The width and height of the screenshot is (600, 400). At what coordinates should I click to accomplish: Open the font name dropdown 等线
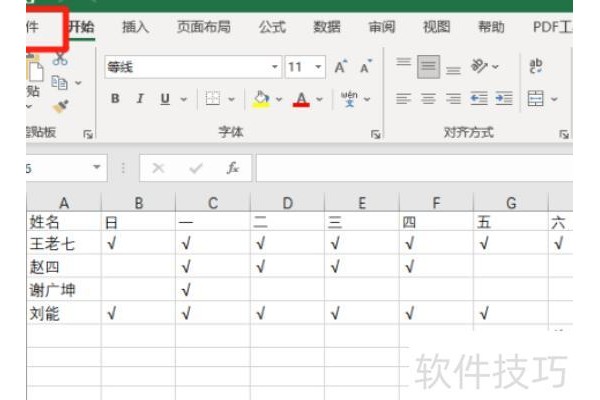tap(275, 67)
